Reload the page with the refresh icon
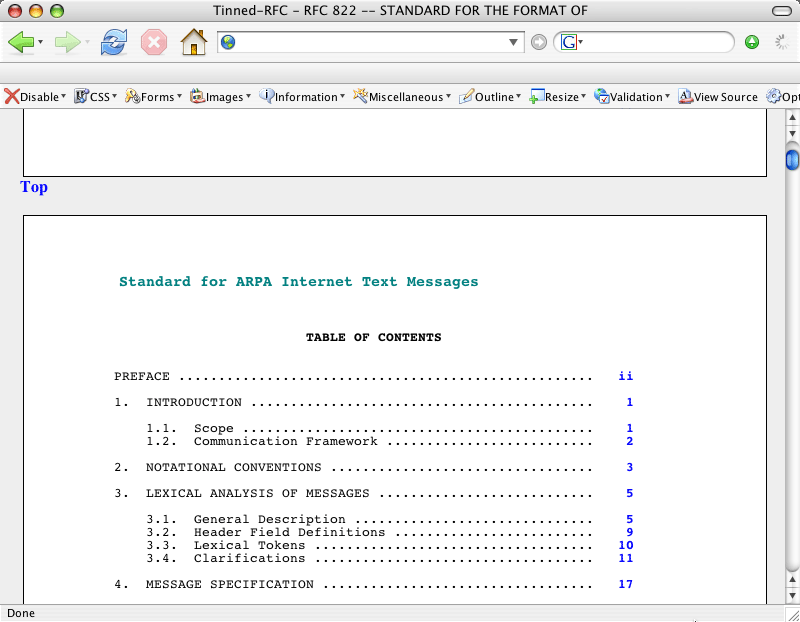The height and width of the screenshot is (622, 800). click(113, 42)
